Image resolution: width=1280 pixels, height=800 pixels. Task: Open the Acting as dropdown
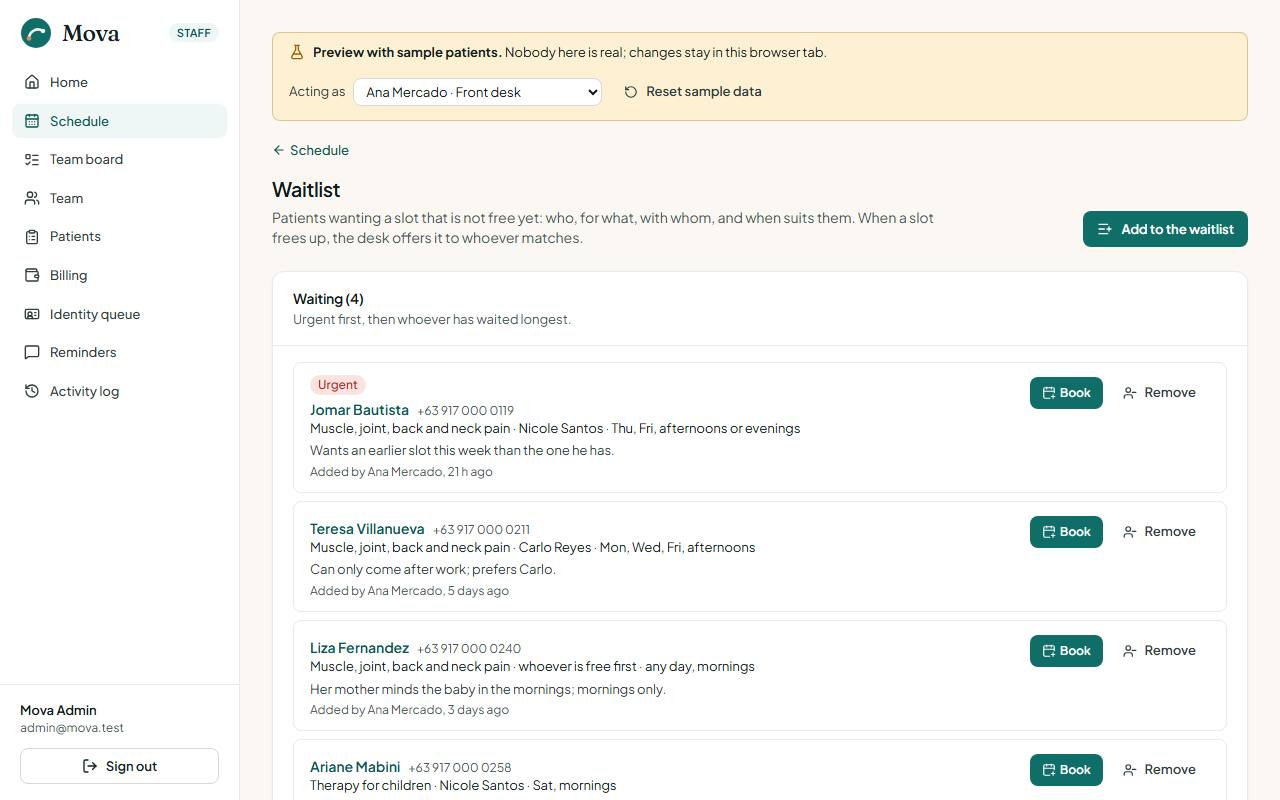pos(477,92)
